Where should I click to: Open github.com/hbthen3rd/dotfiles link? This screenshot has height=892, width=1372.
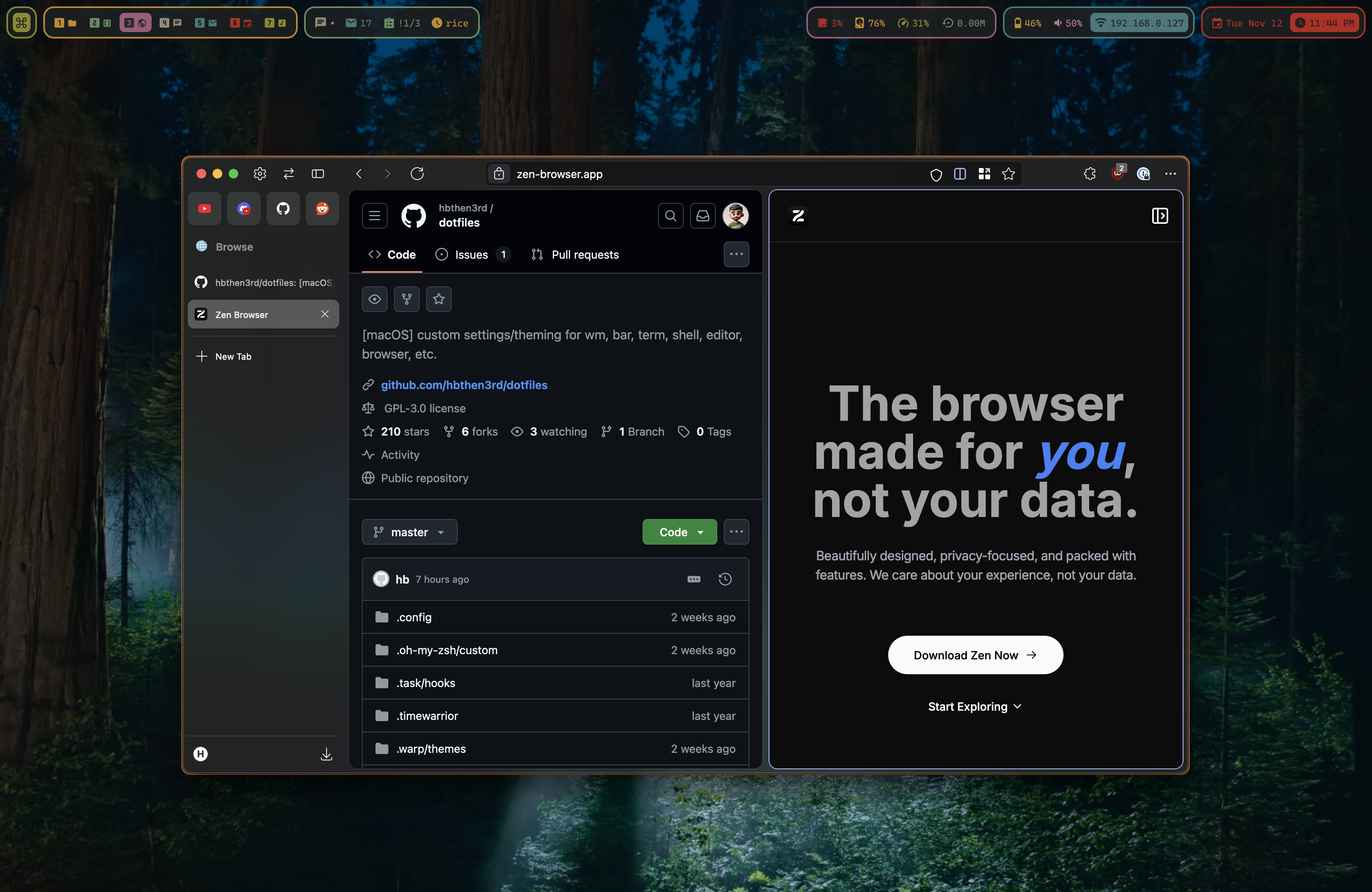464,385
